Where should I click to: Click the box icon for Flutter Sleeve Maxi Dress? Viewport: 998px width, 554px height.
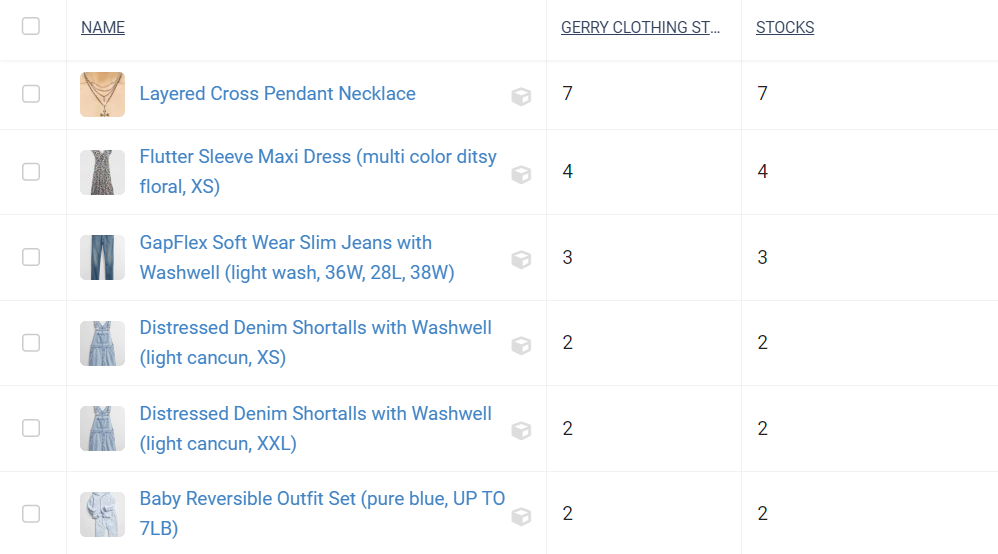[x=521, y=174]
